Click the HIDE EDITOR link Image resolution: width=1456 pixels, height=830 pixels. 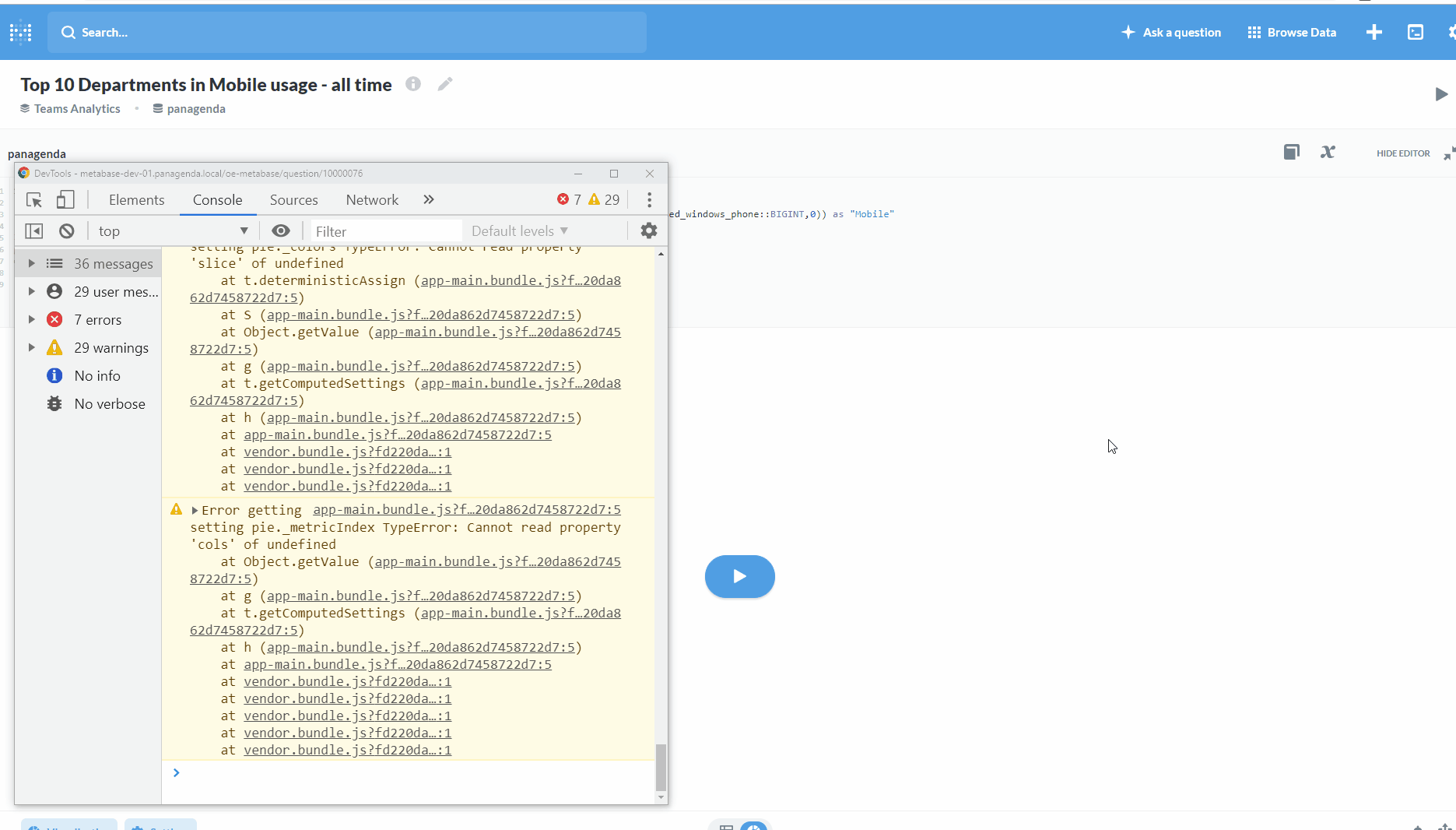[x=1402, y=153]
